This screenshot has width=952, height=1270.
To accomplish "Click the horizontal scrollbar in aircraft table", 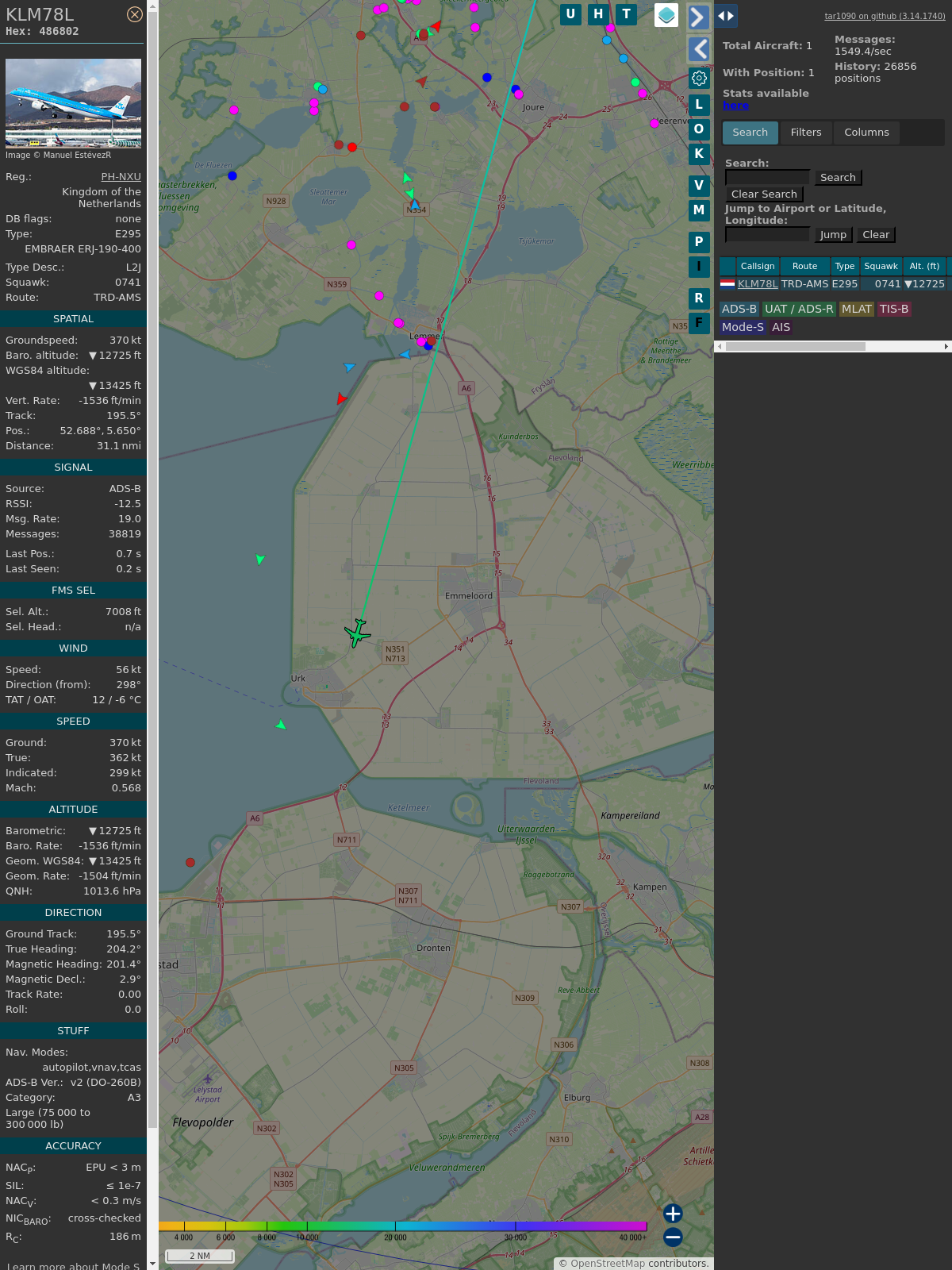I will tap(795, 346).
